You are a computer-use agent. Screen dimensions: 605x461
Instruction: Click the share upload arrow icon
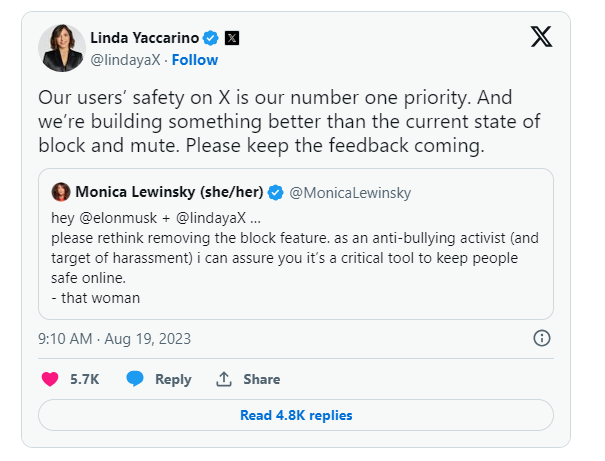[x=224, y=379]
